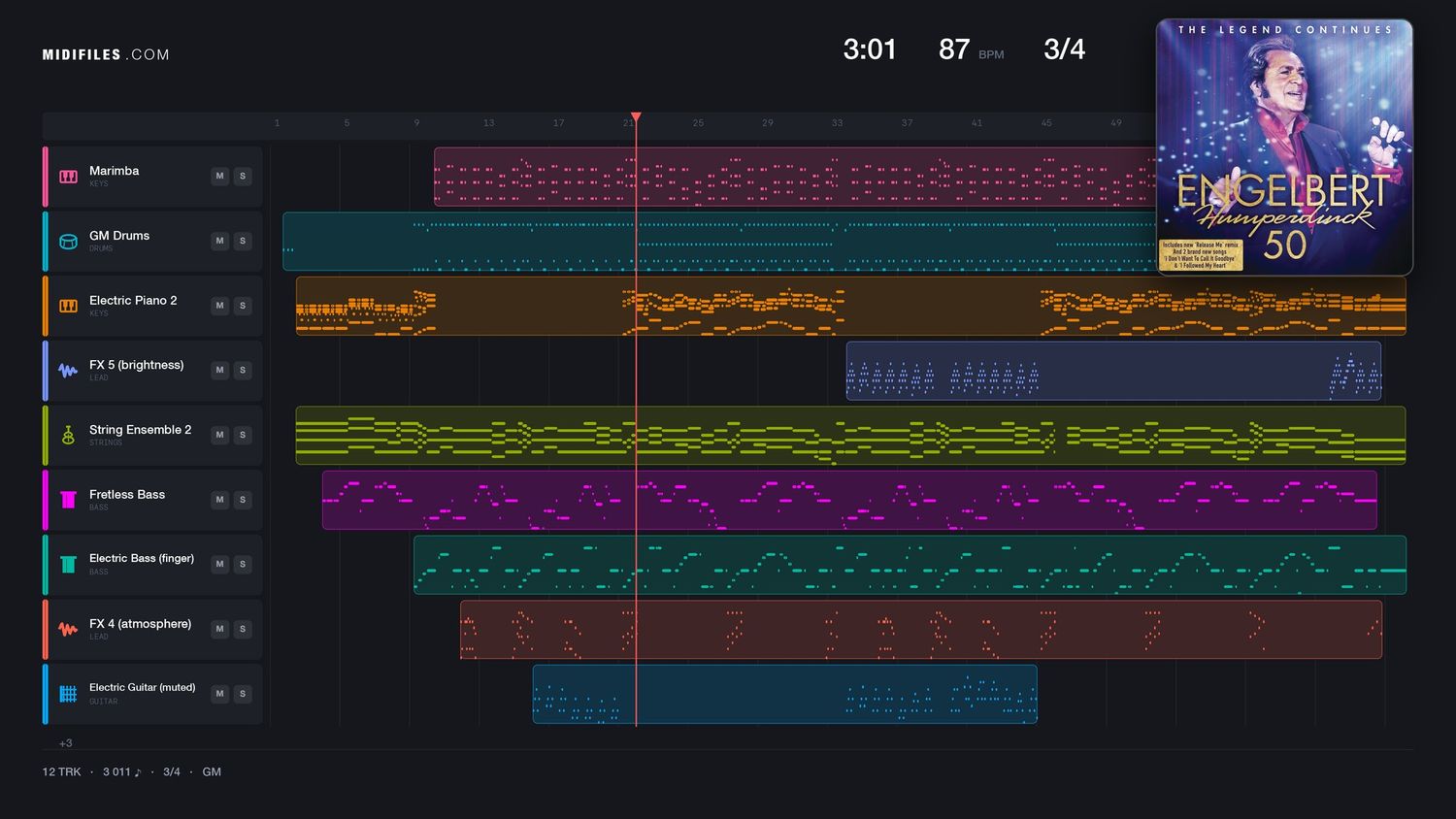The image size is (1456, 819).
Task: Mute the Fretless Bass track
Action: pos(220,500)
